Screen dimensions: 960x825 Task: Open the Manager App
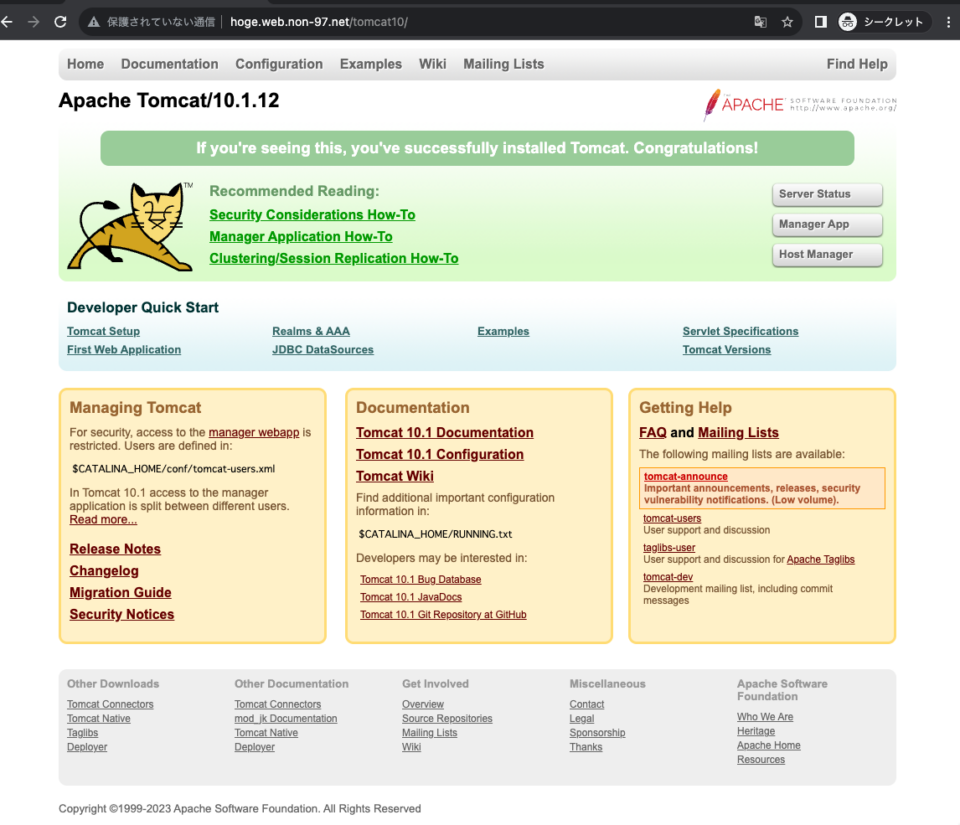click(x=827, y=224)
